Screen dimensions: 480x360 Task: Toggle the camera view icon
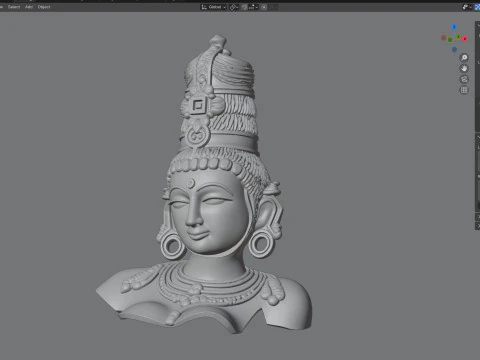click(464, 79)
